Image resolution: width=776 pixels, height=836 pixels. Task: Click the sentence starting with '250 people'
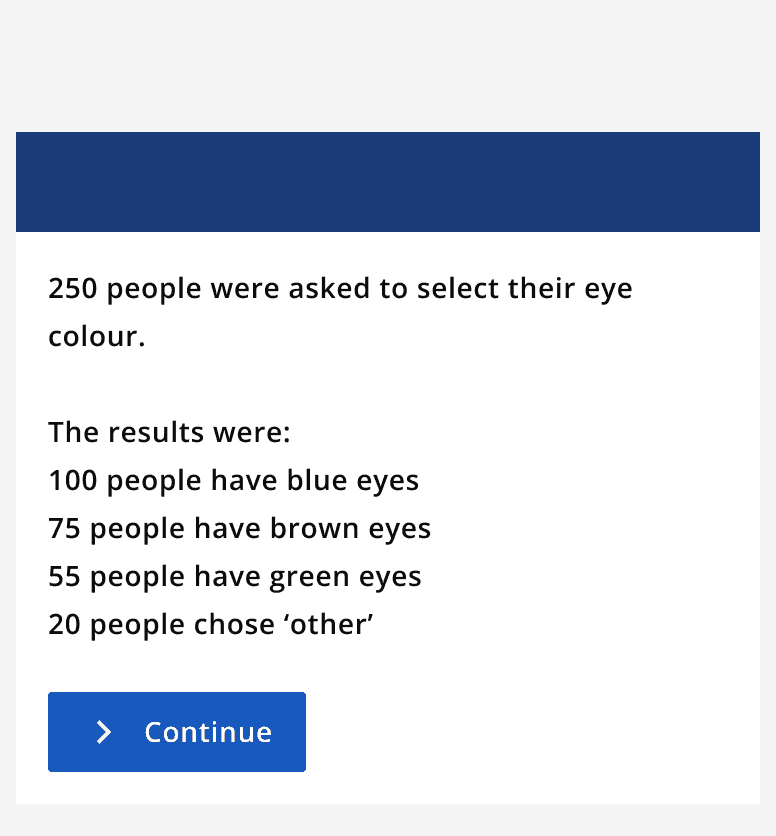(340, 288)
